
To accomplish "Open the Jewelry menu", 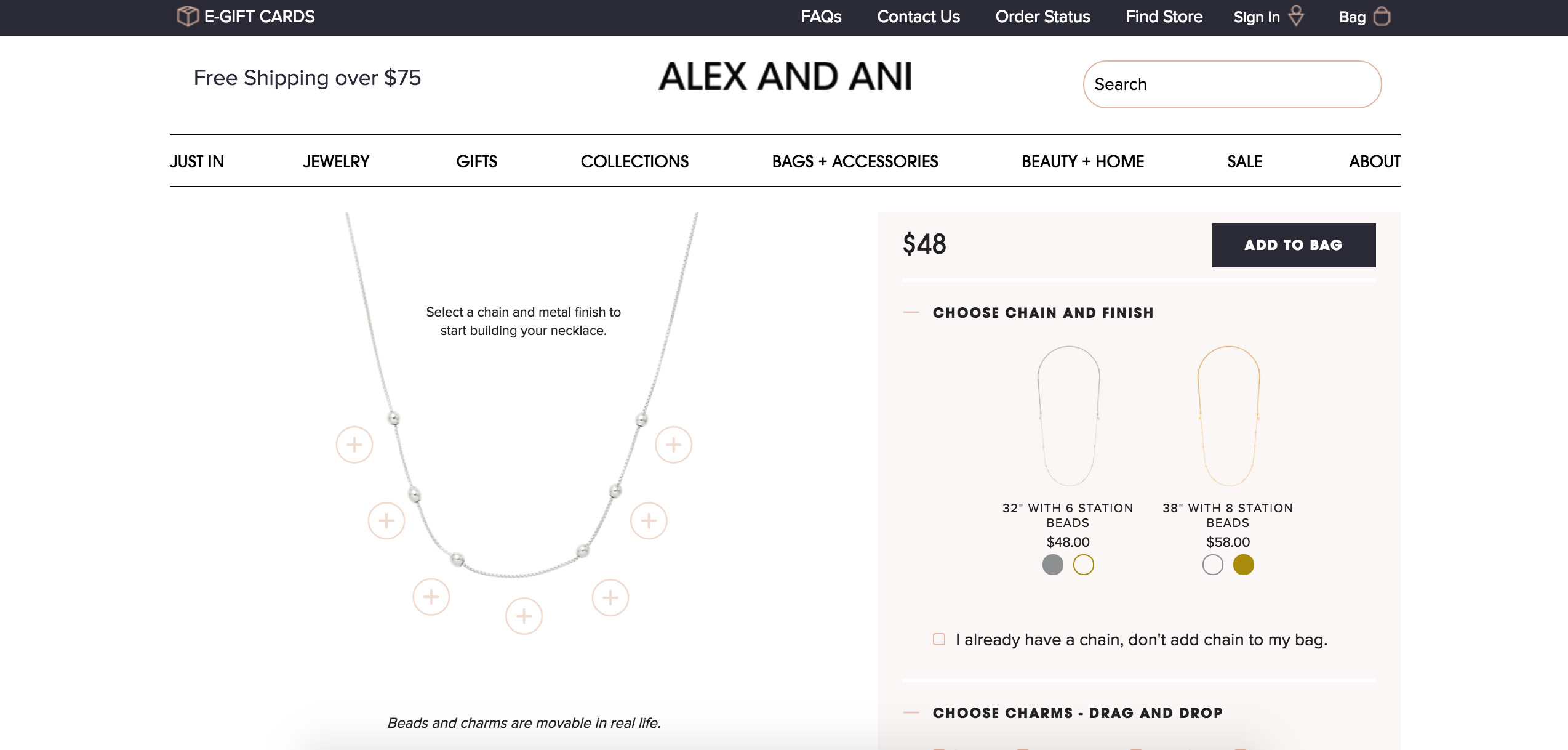I will coord(336,161).
